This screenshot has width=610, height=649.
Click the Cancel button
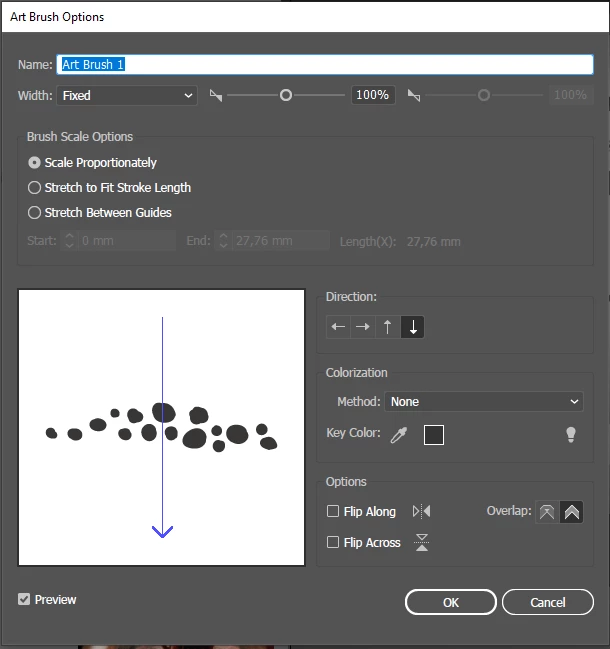[x=548, y=602]
